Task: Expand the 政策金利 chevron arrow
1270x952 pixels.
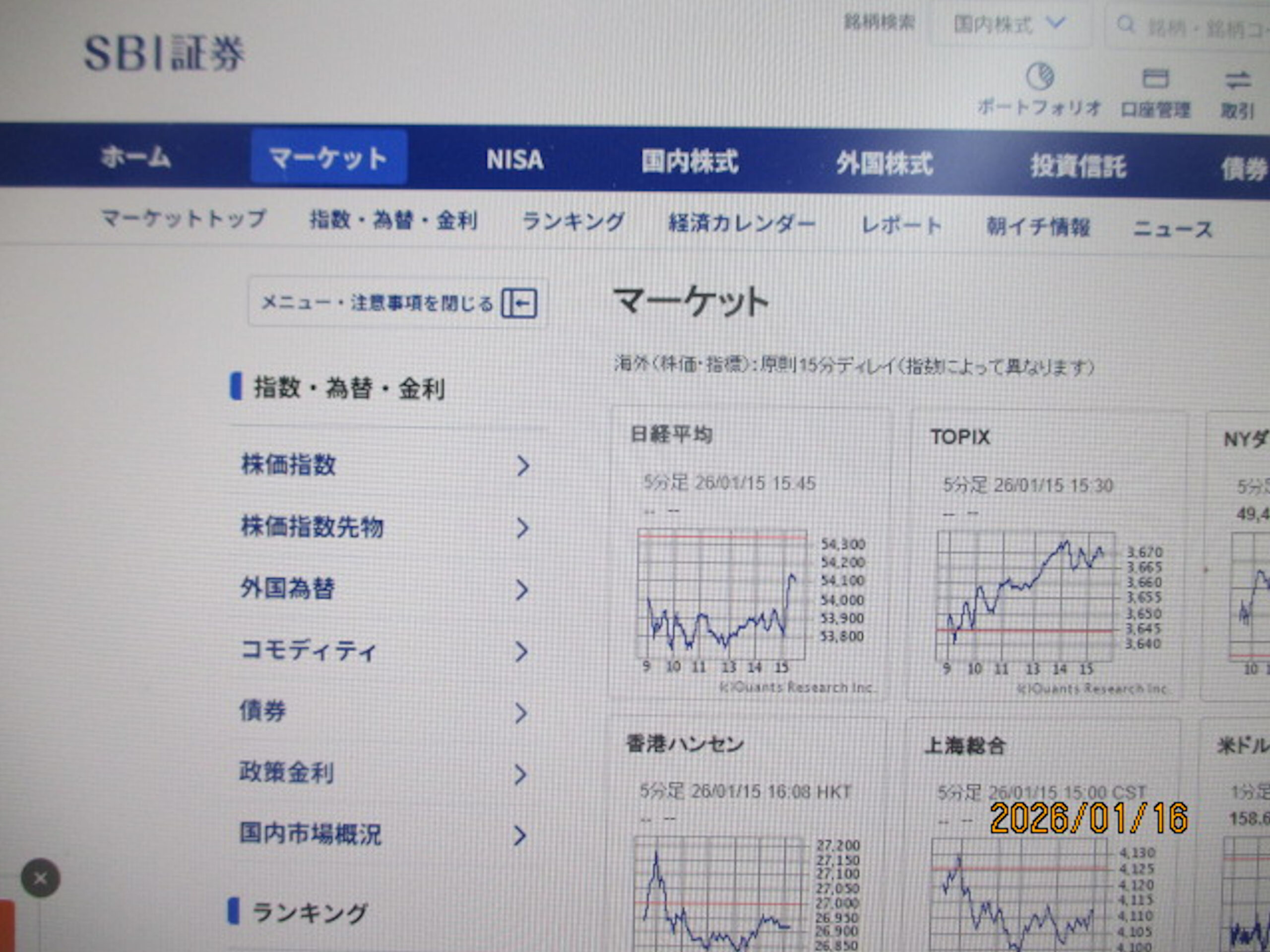Action: click(x=520, y=774)
